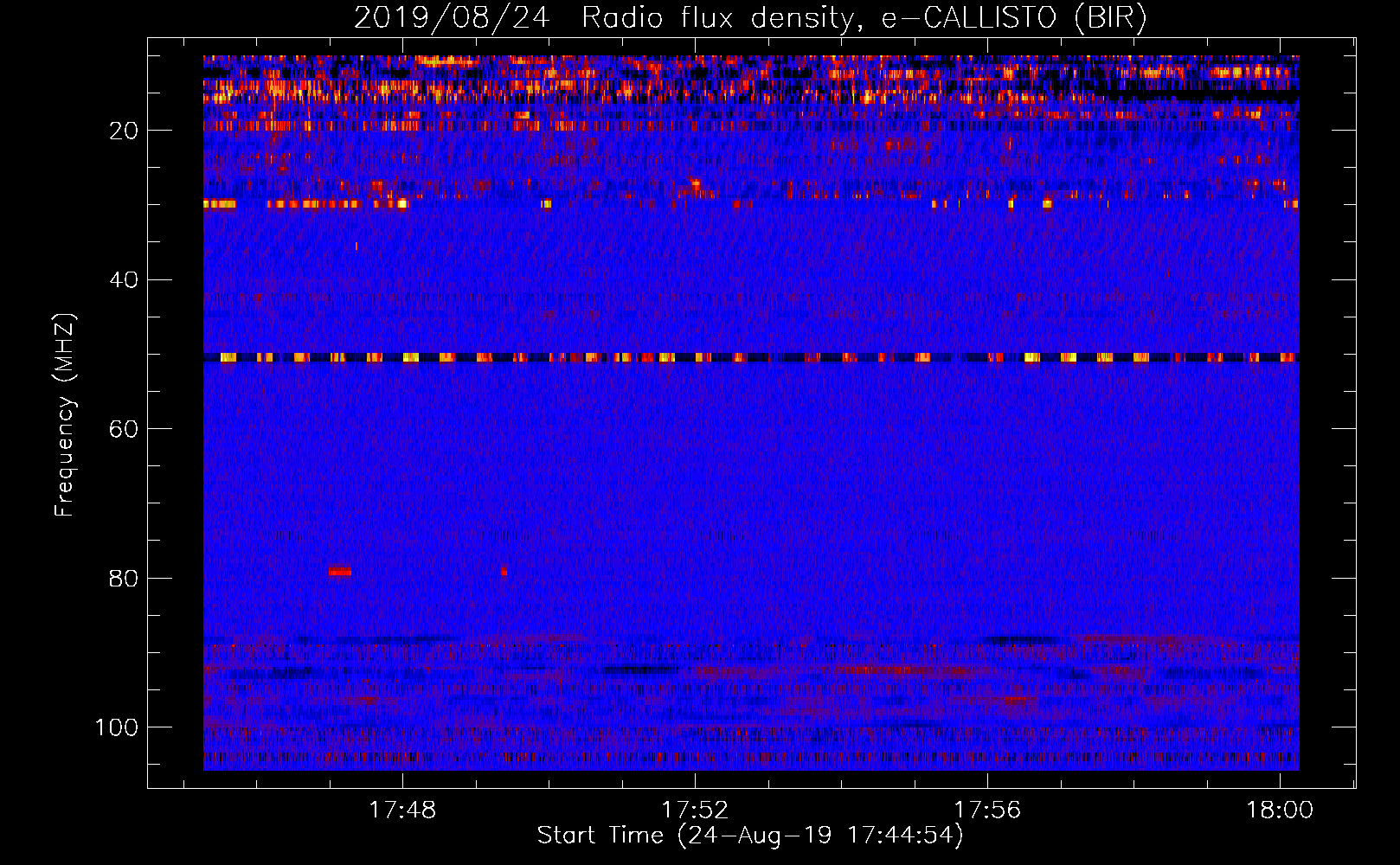The image size is (1400, 865).
Task: Click the 60 frequency tick label
Action: coord(124,429)
